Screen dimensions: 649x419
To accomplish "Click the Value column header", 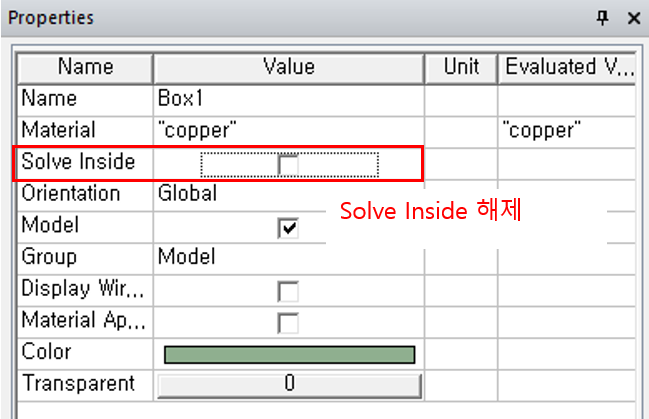I will coord(288,68).
